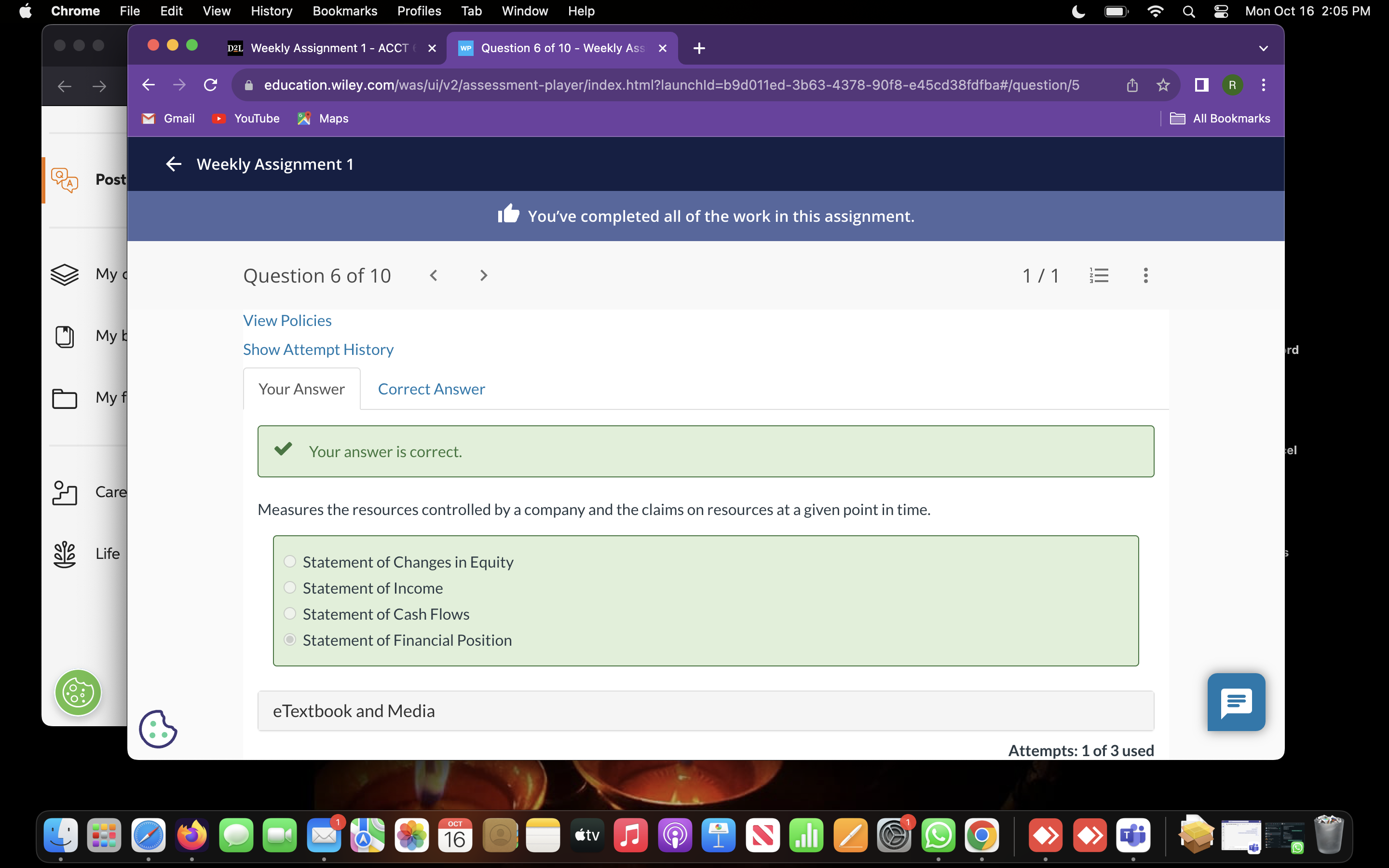The image size is (1389, 868).
Task: Click the share icon in the address bar
Action: (1132, 85)
